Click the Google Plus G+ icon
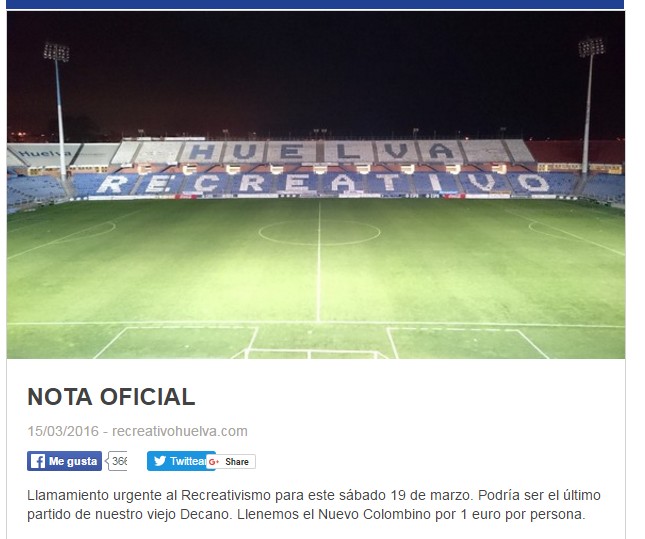 pos(213,462)
